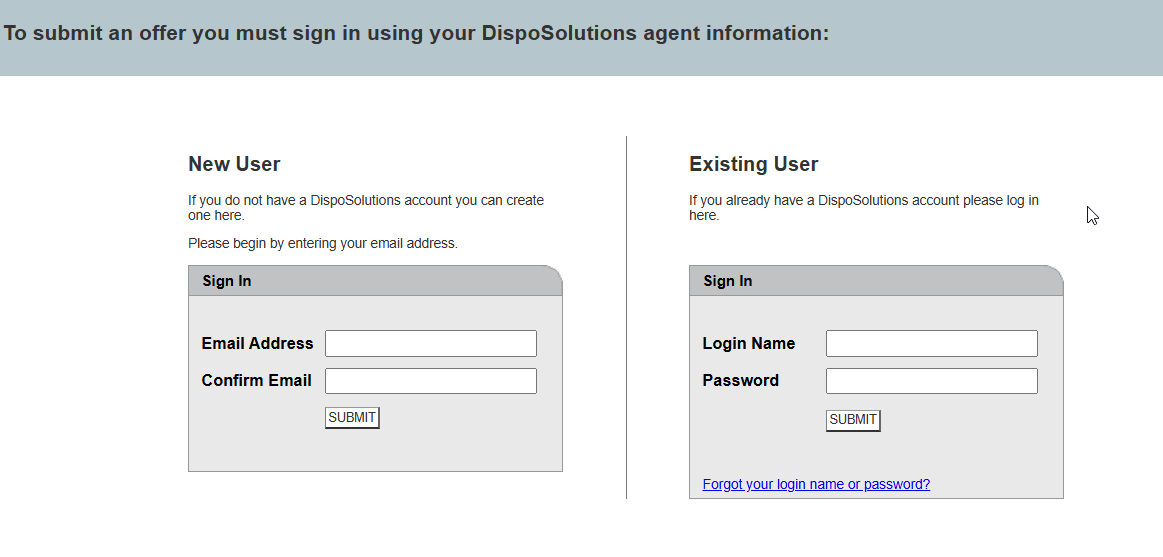Select the New User heading text

tap(234, 164)
